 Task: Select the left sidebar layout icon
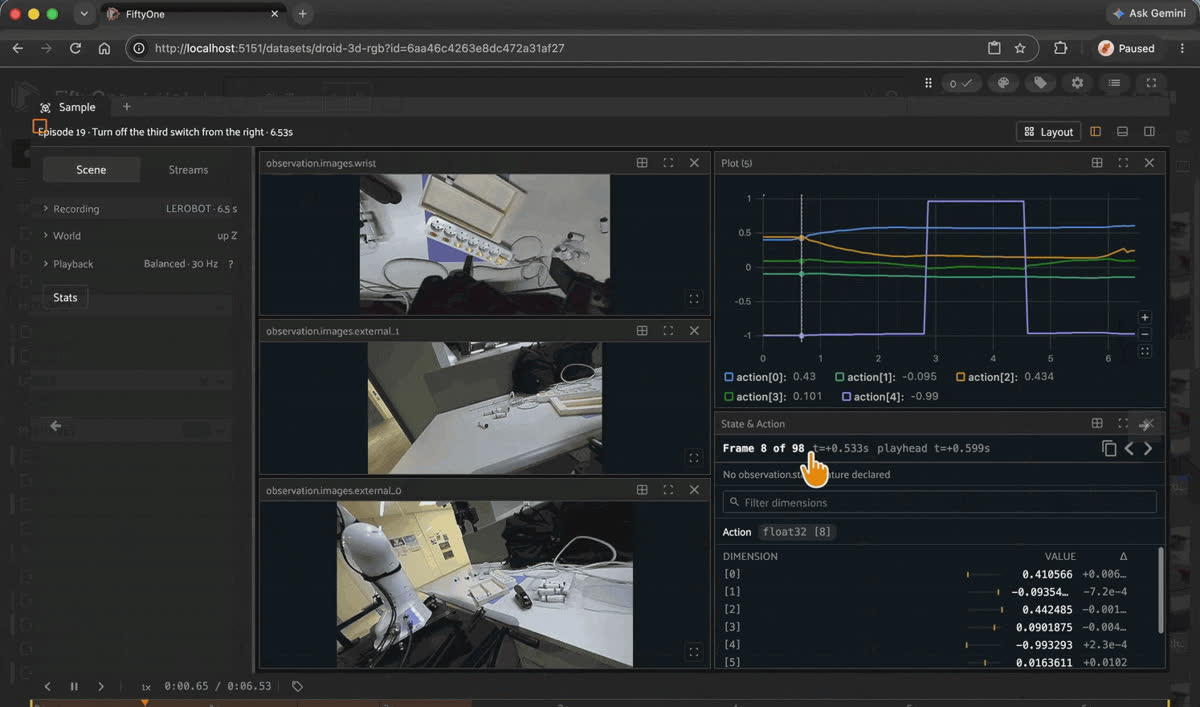(1096, 131)
